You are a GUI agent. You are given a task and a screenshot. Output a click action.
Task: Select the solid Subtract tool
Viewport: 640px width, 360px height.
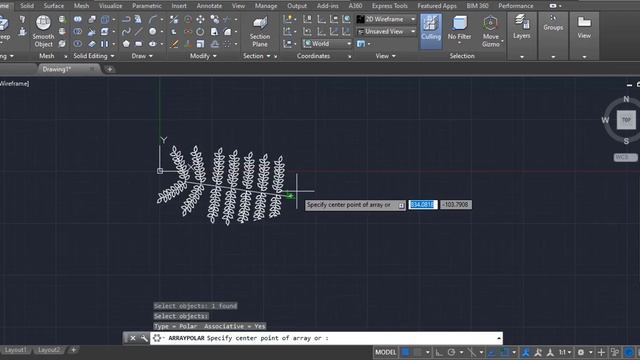point(78,31)
